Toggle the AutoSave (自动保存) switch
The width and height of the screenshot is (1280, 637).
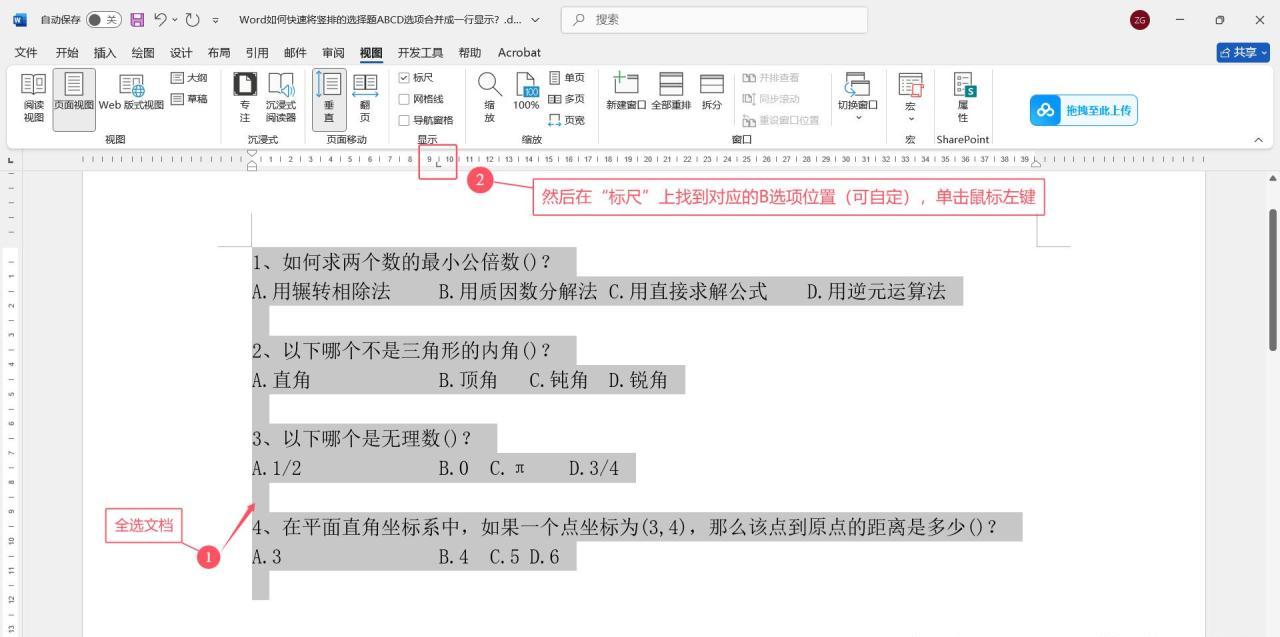click(103, 20)
